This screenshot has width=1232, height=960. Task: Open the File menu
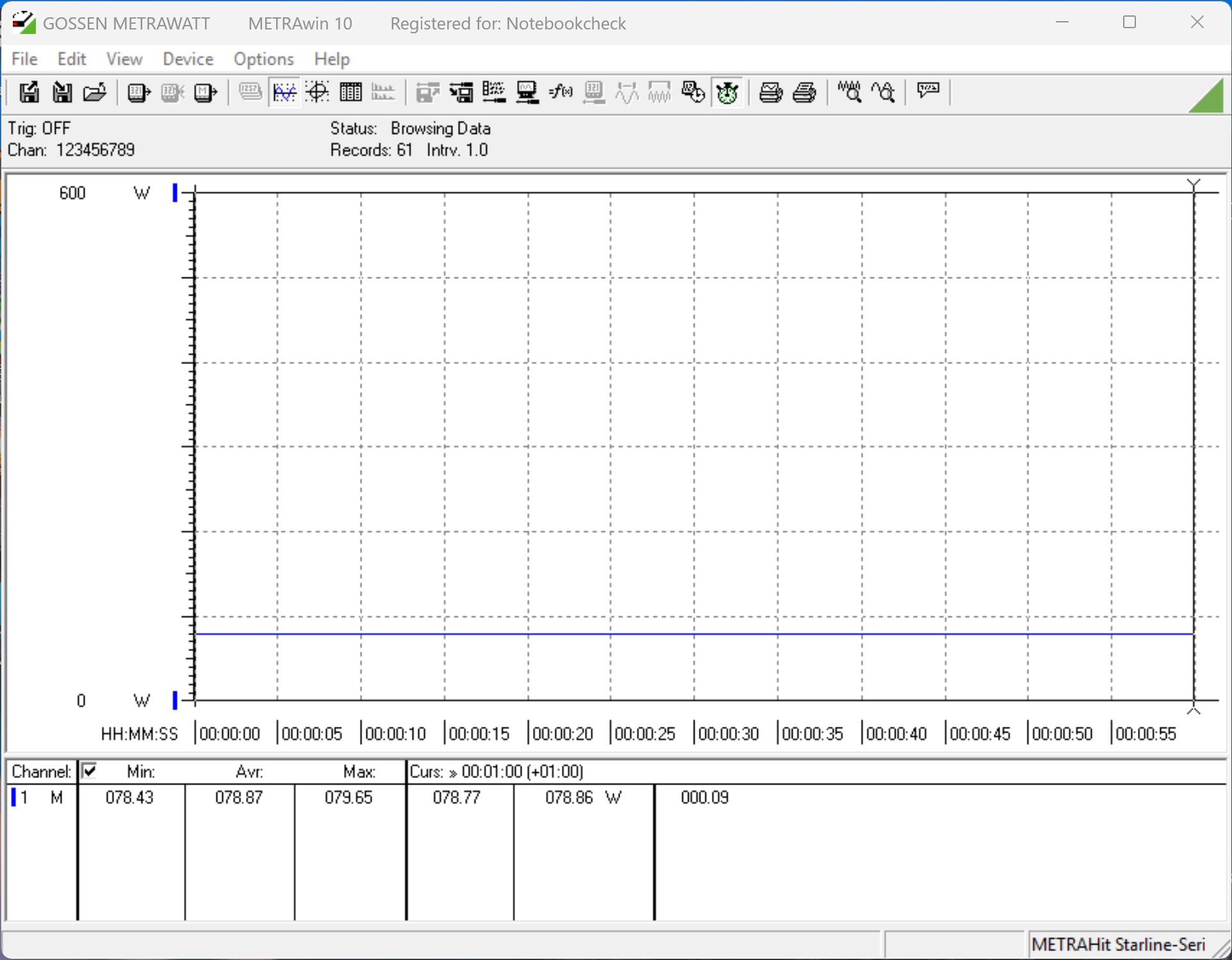point(24,59)
